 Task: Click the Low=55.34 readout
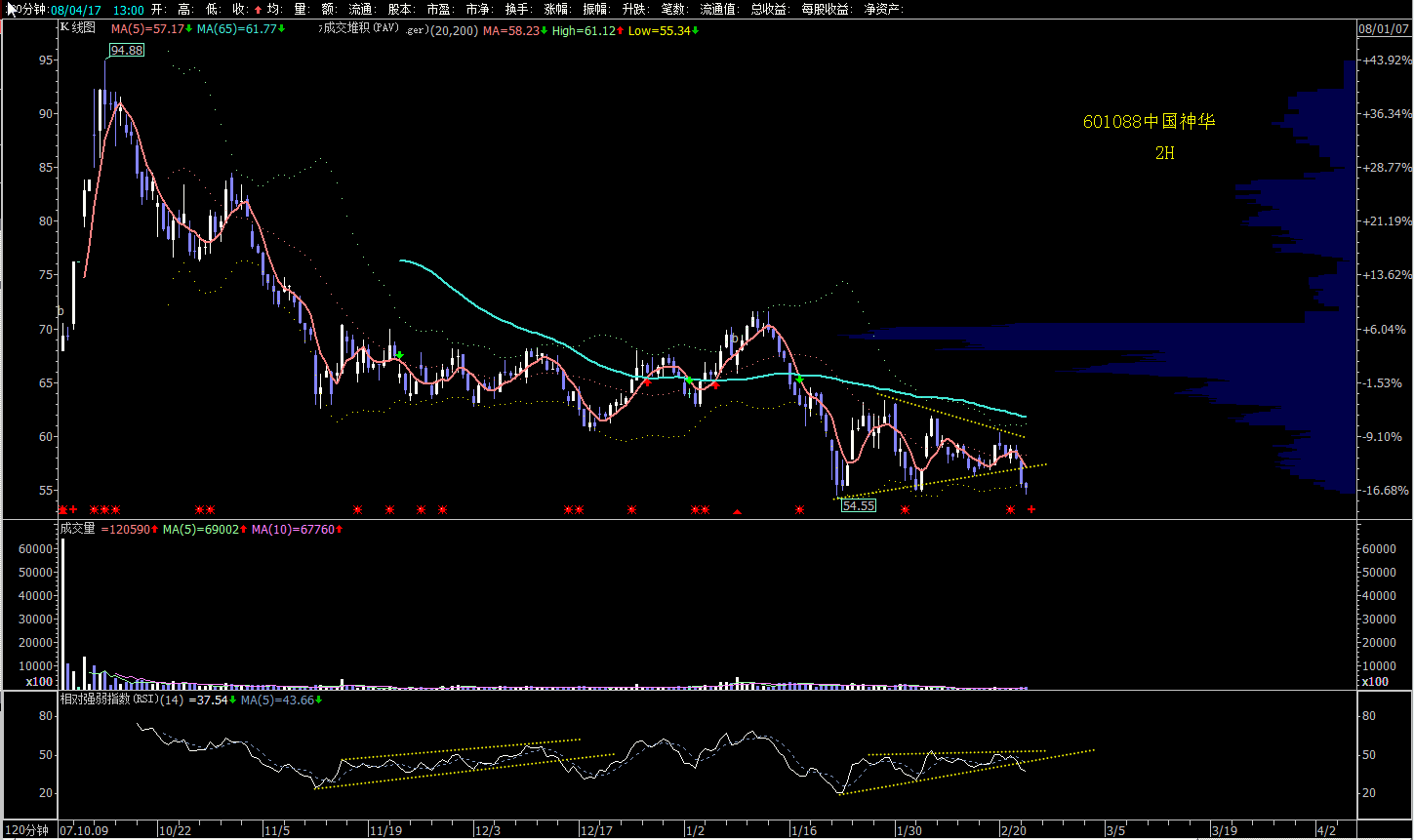point(664,30)
